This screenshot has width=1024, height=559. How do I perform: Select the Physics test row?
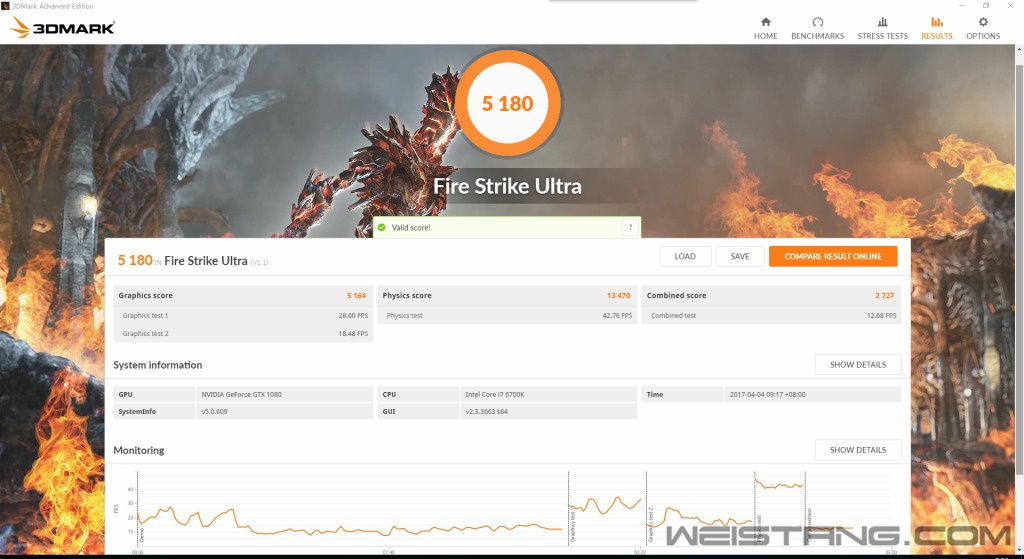pyautogui.click(x=507, y=315)
